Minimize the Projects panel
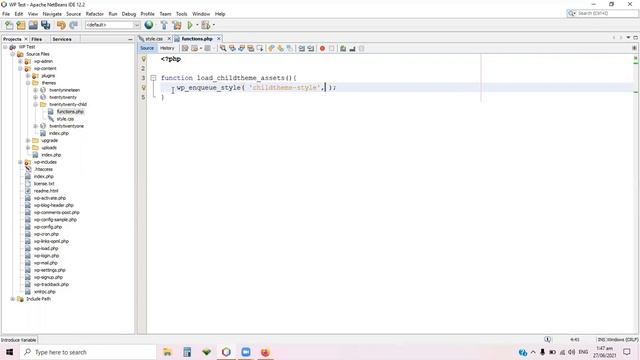640x360 pixels. click(x=130, y=39)
